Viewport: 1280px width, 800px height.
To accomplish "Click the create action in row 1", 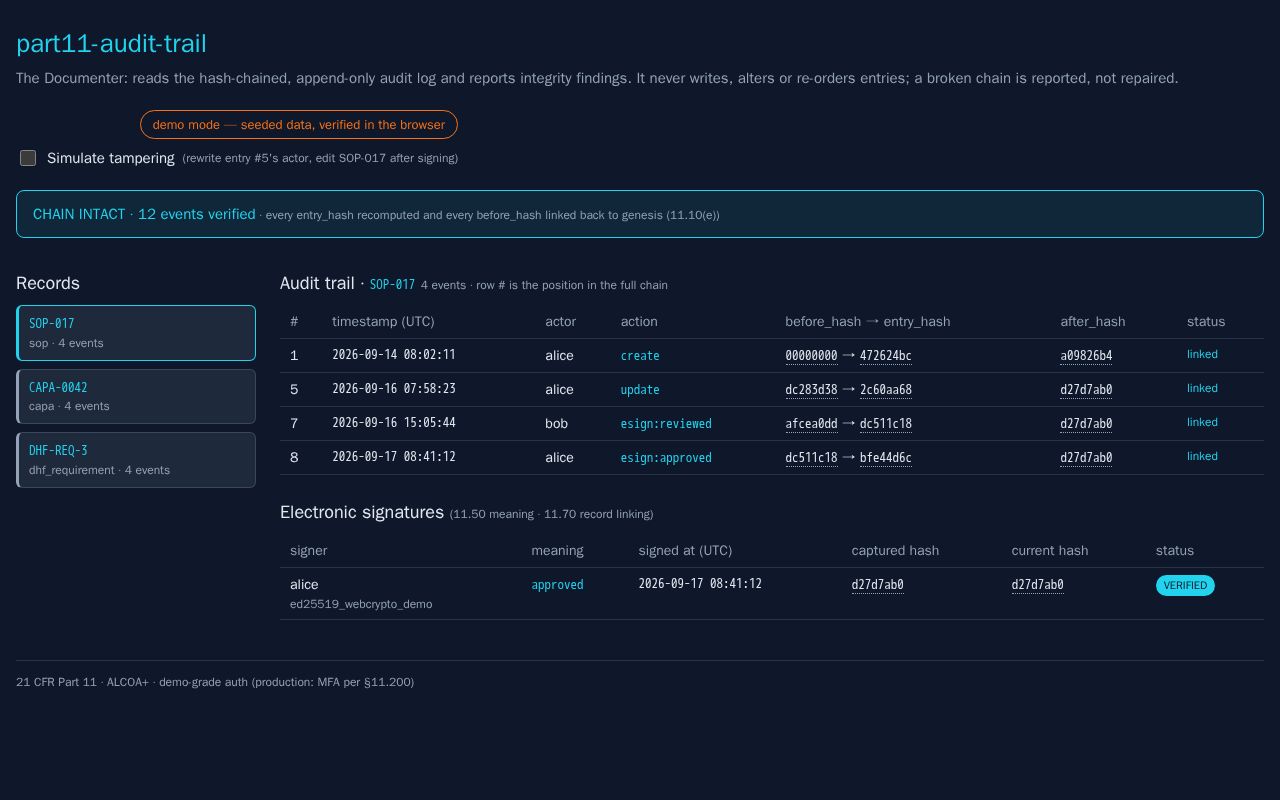I will [x=640, y=356].
